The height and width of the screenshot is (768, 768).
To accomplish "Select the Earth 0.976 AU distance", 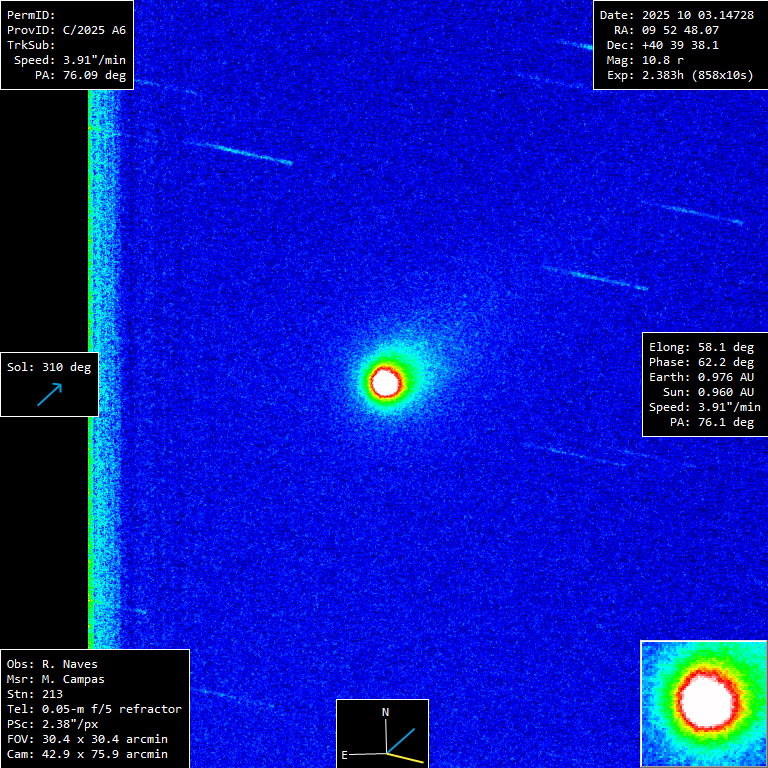I will [701, 377].
